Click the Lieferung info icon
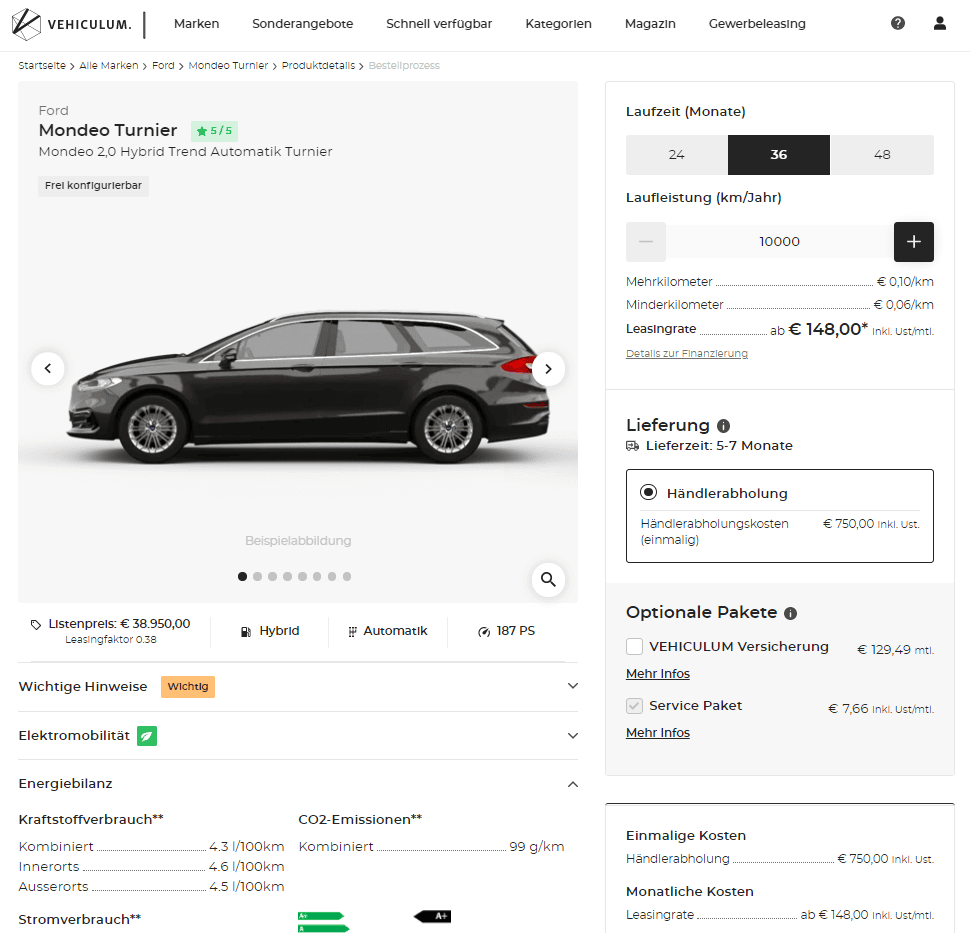Image resolution: width=970 pixels, height=933 pixels. point(723,426)
